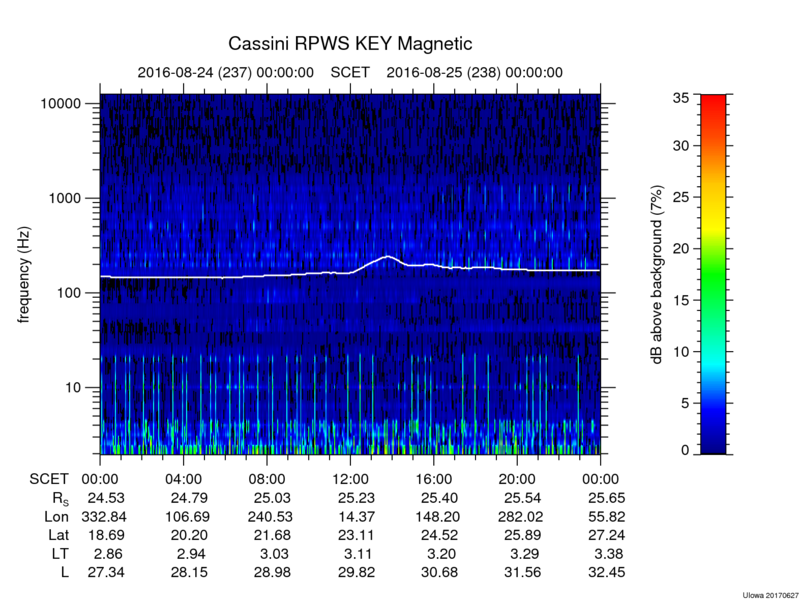The height and width of the screenshot is (600, 800).
Task: Select the start date '2016-08-24 (237) 00:00:00'
Action: pos(226,72)
